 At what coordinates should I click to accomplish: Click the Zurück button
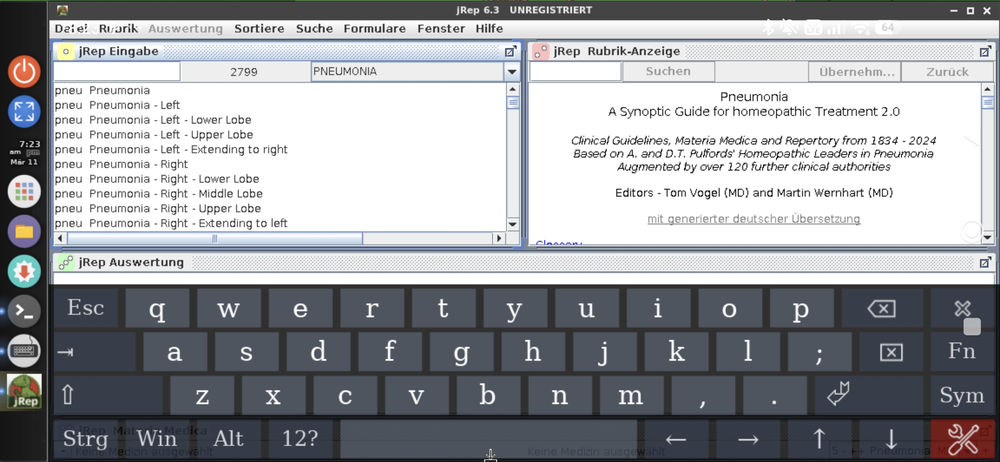coord(946,72)
